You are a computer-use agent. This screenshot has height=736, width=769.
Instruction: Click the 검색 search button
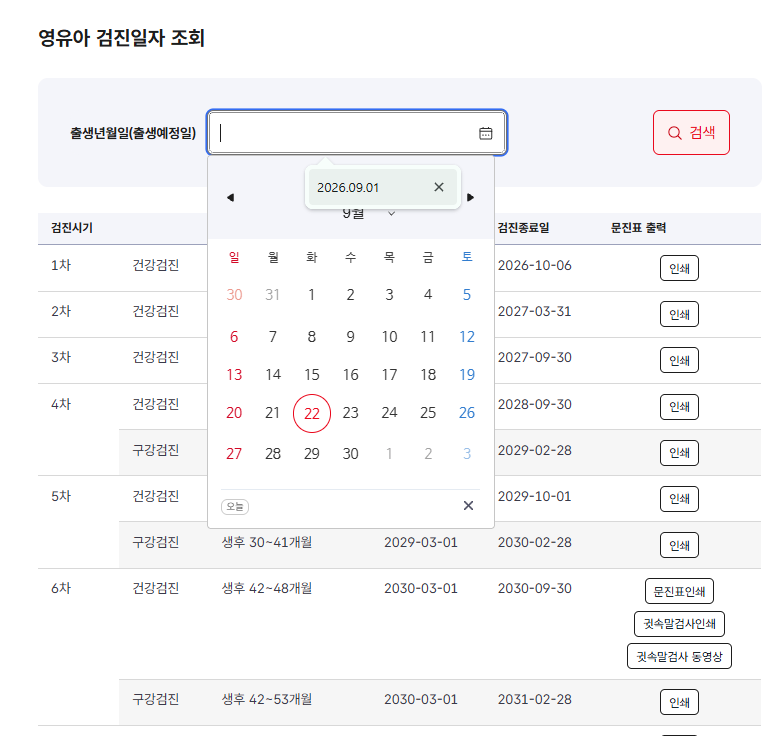click(691, 132)
